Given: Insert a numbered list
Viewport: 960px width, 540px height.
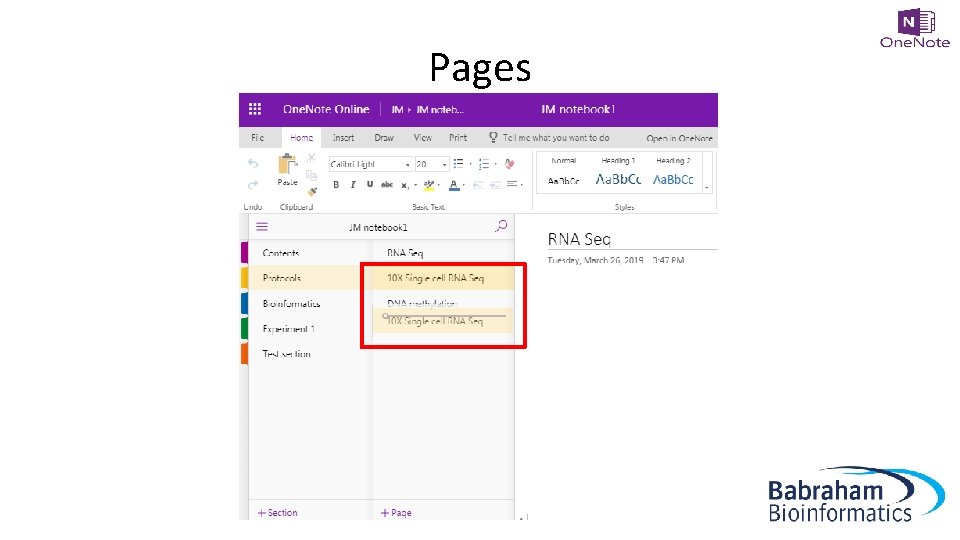Looking at the screenshot, I should (x=484, y=163).
